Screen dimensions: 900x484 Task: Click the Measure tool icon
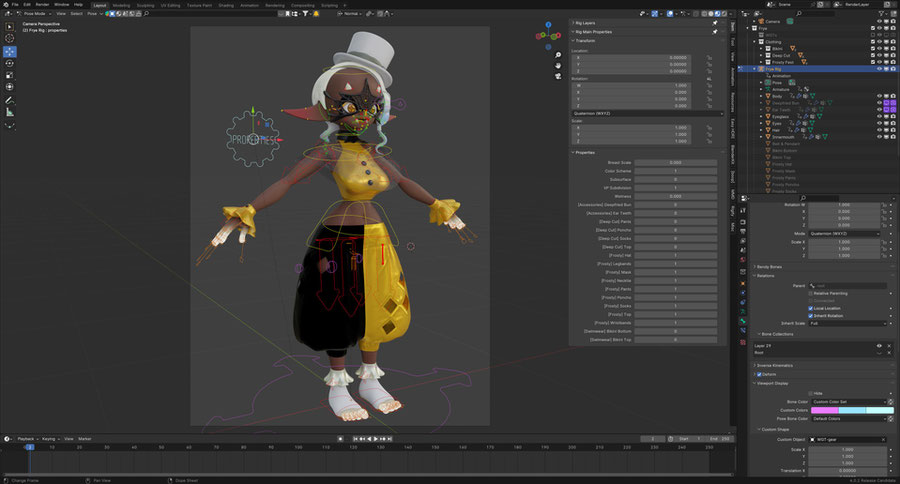coord(10,113)
